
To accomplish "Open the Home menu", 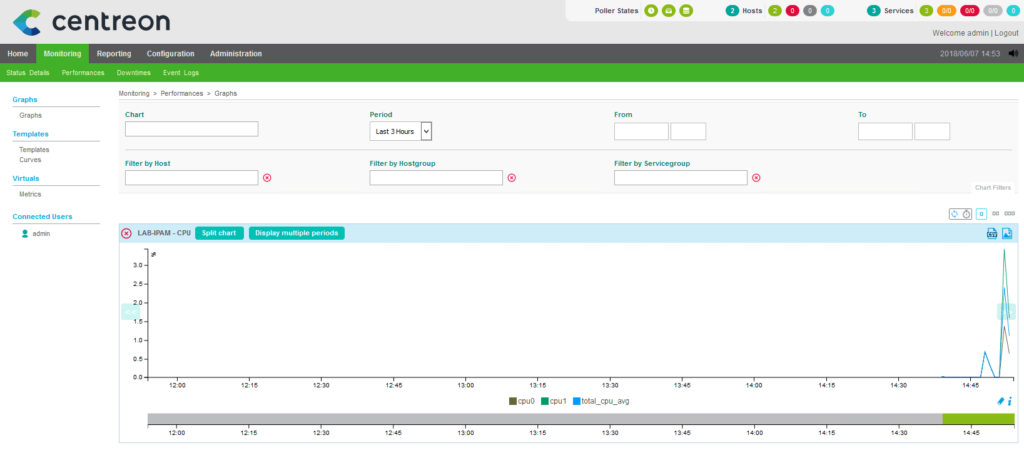I will click(x=18, y=54).
